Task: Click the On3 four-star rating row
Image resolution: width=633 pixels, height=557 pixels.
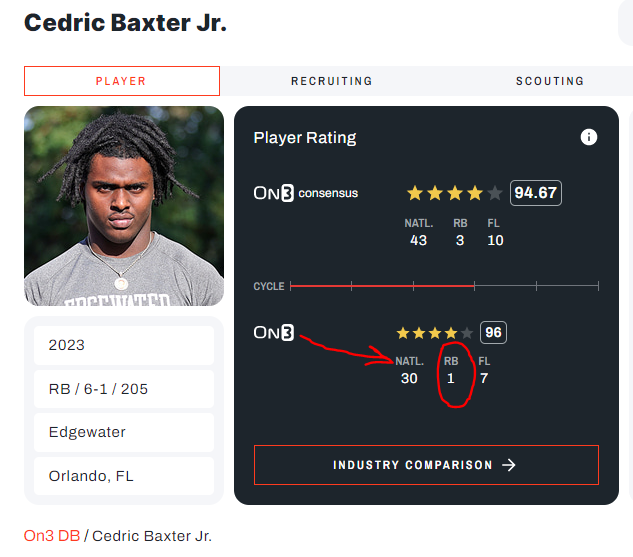Action: coord(434,333)
